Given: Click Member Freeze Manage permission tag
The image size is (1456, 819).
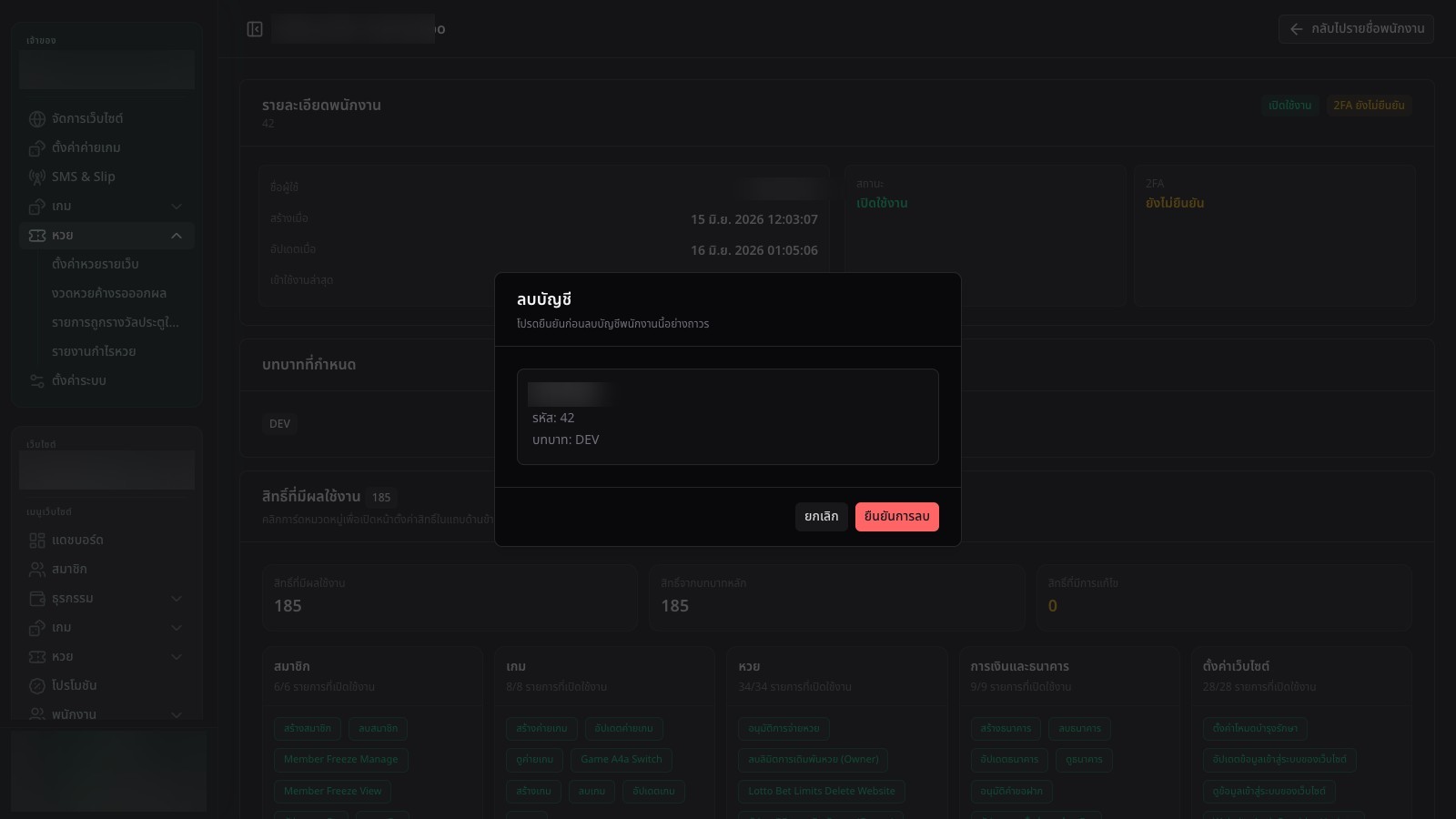Looking at the screenshot, I should 341,760.
